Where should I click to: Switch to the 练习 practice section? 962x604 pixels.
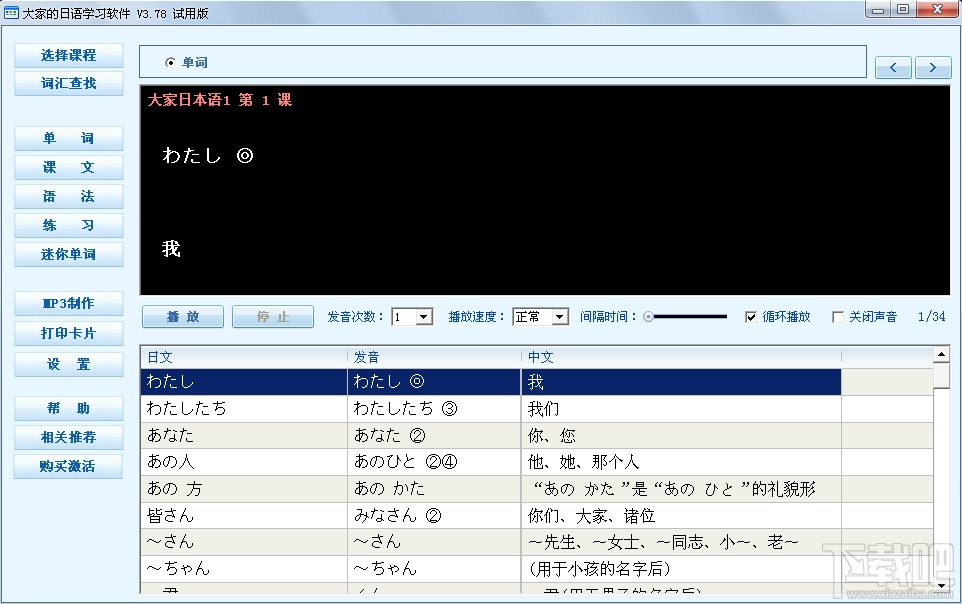click(69, 225)
